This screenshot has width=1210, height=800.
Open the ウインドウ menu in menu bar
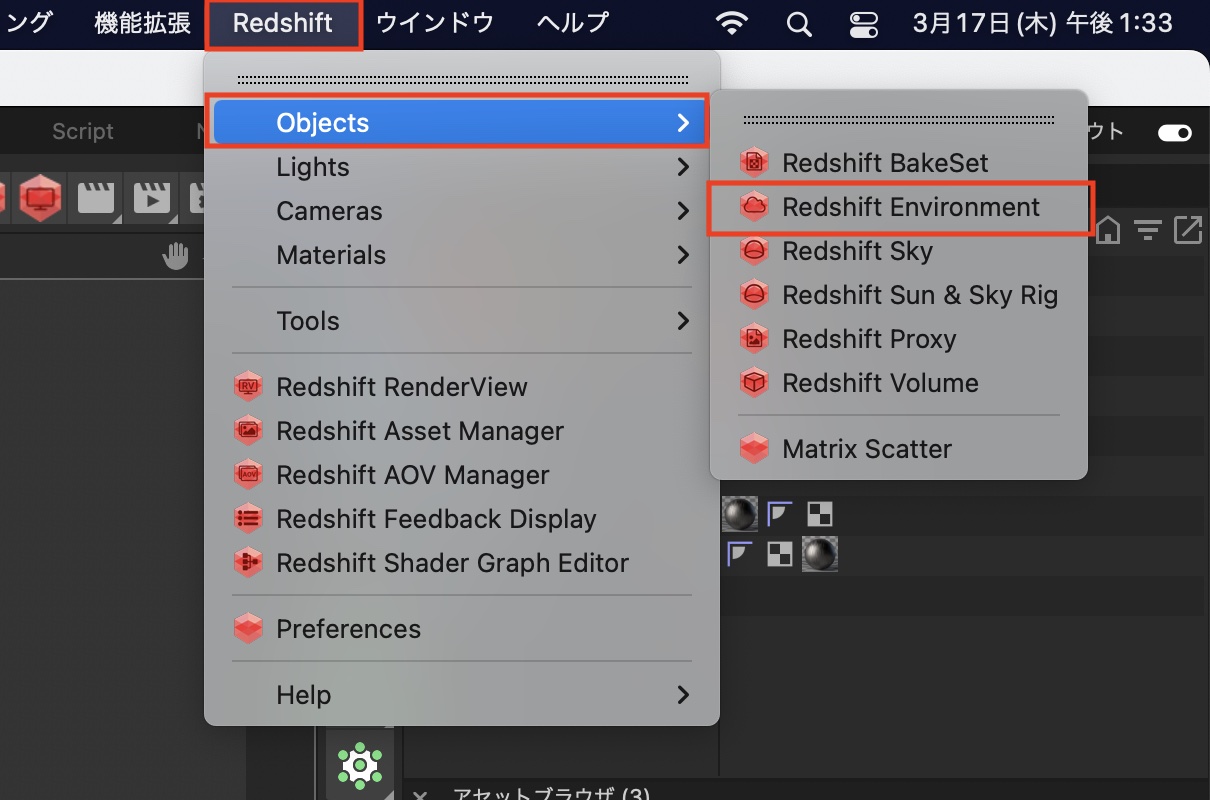[x=435, y=23]
